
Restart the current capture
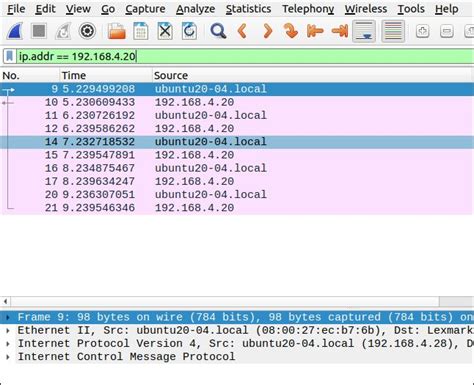63,31
